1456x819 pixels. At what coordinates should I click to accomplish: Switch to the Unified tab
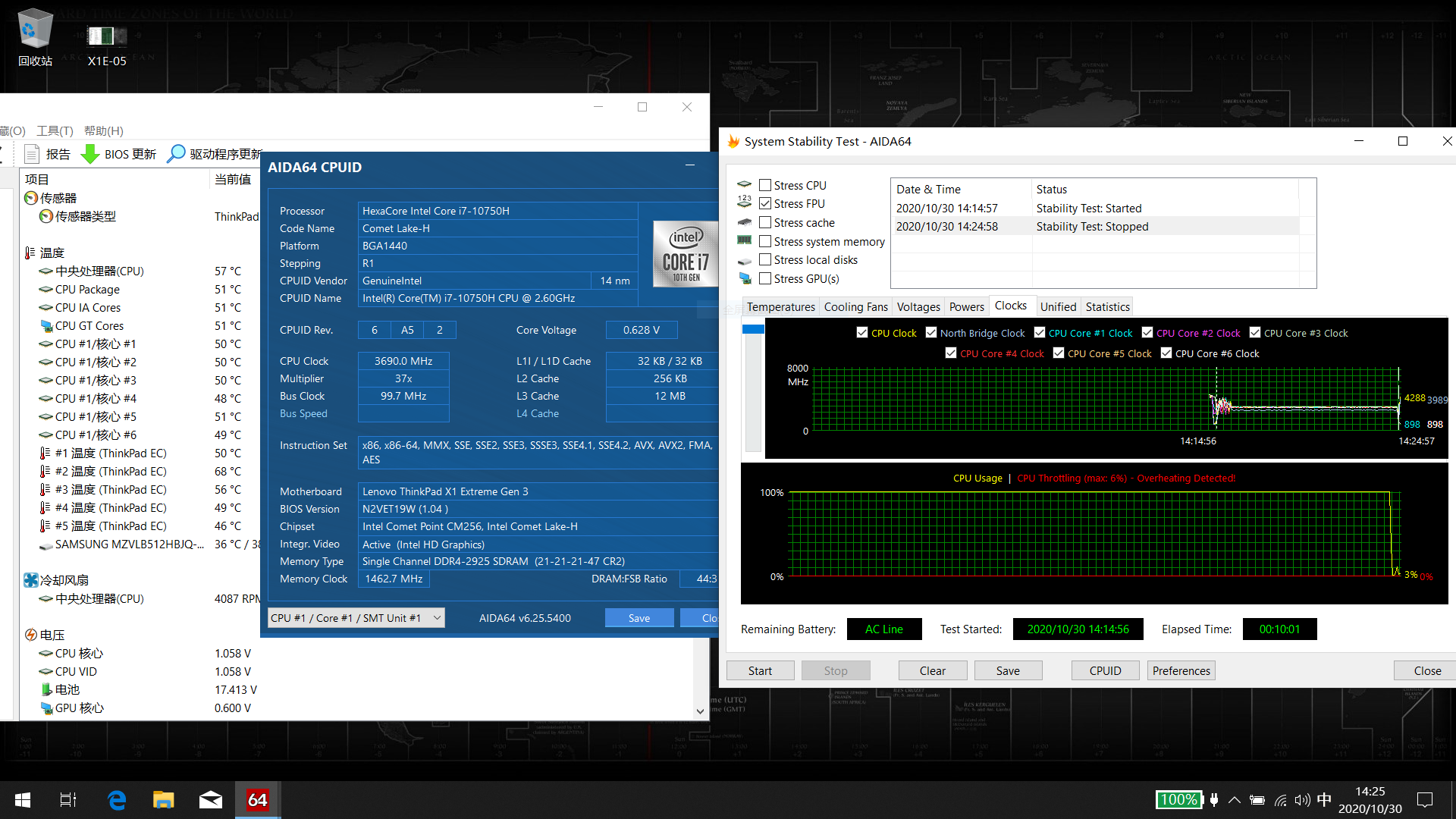(1058, 306)
